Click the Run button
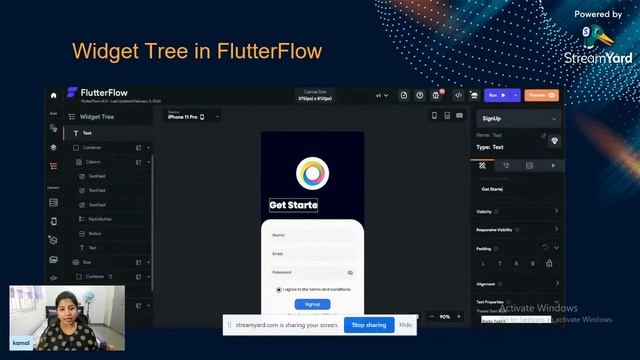The width and height of the screenshot is (640, 360). click(x=498, y=95)
